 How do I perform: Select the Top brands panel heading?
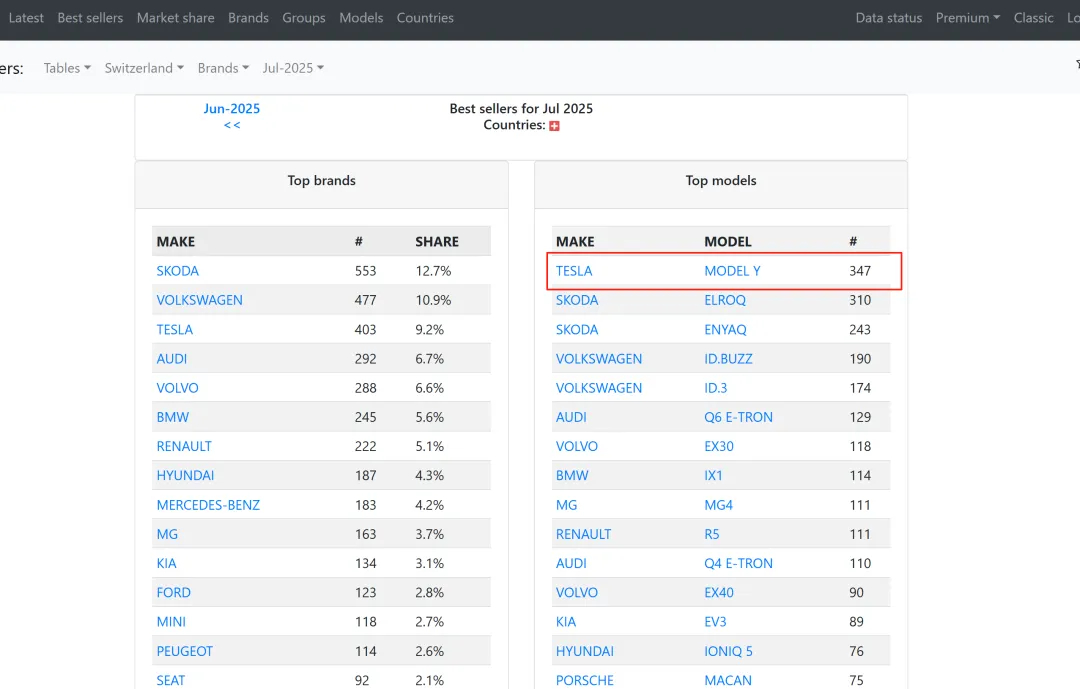coord(322,181)
